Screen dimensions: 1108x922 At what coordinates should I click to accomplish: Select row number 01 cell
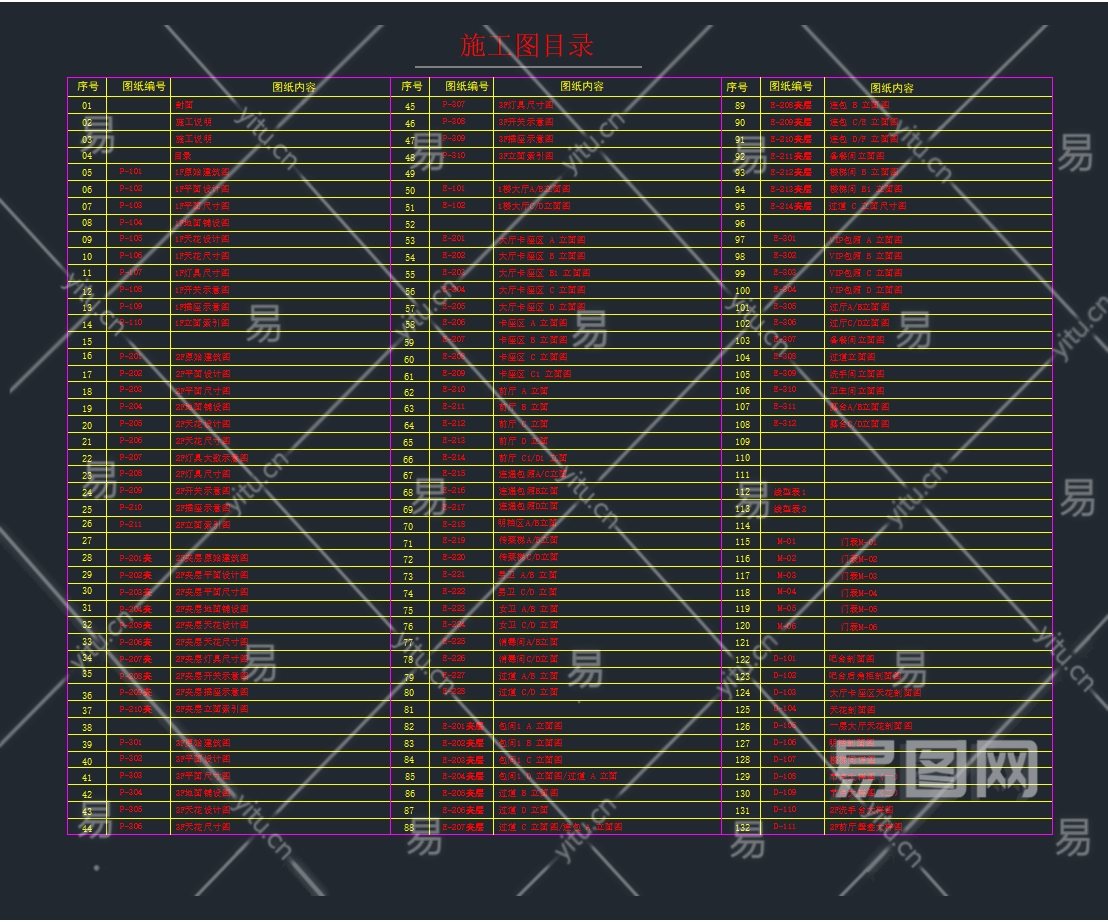coord(87,105)
